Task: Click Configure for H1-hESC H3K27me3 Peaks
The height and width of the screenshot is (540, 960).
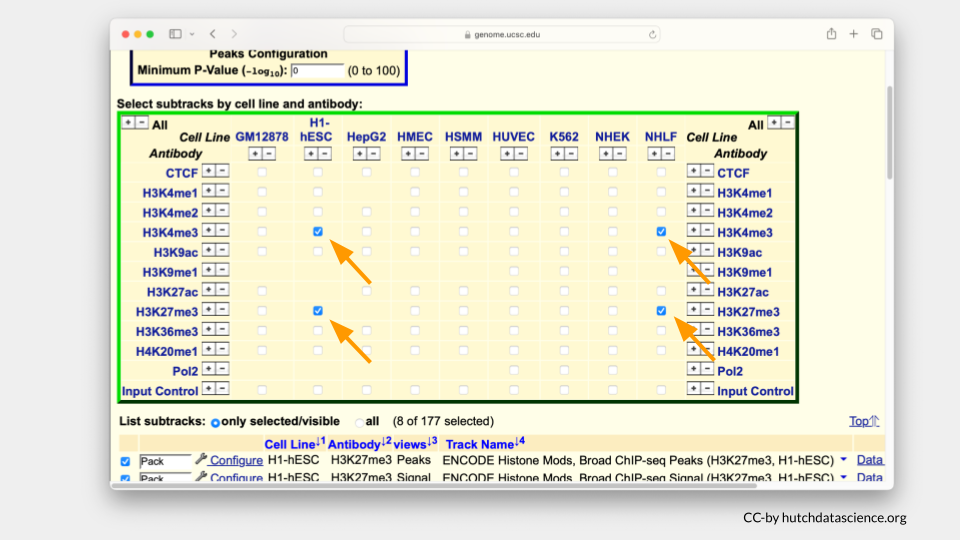Action: pos(236,460)
